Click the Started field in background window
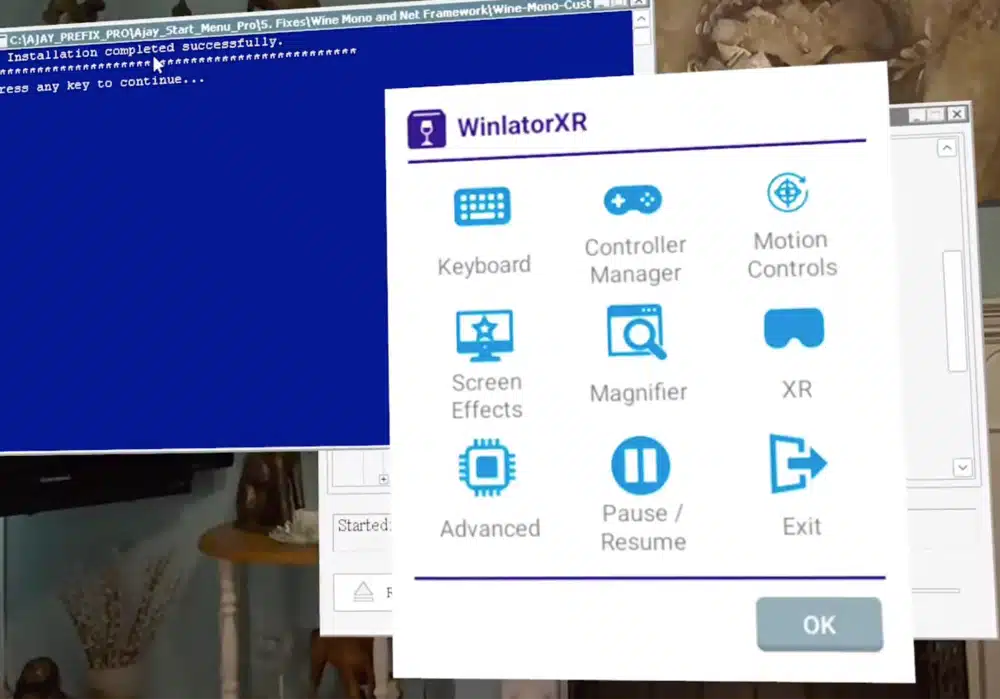 click(362, 531)
